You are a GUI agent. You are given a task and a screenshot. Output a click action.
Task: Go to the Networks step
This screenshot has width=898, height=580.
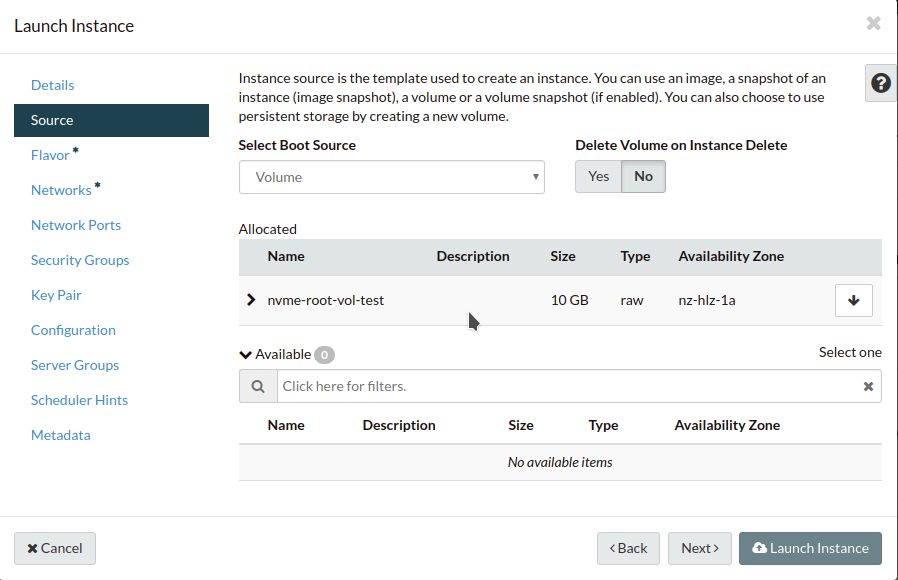click(x=61, y=190)
